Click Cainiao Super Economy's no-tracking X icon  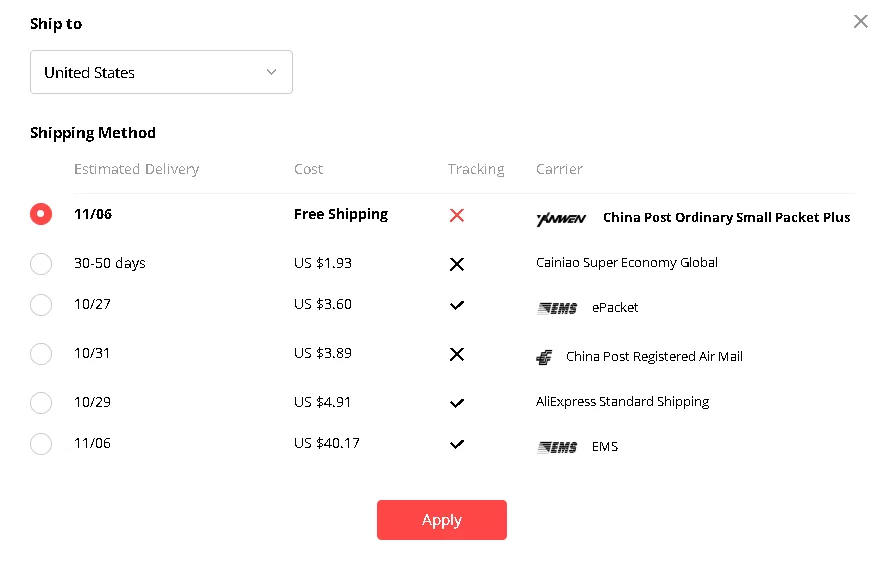[x=457, y=264]
